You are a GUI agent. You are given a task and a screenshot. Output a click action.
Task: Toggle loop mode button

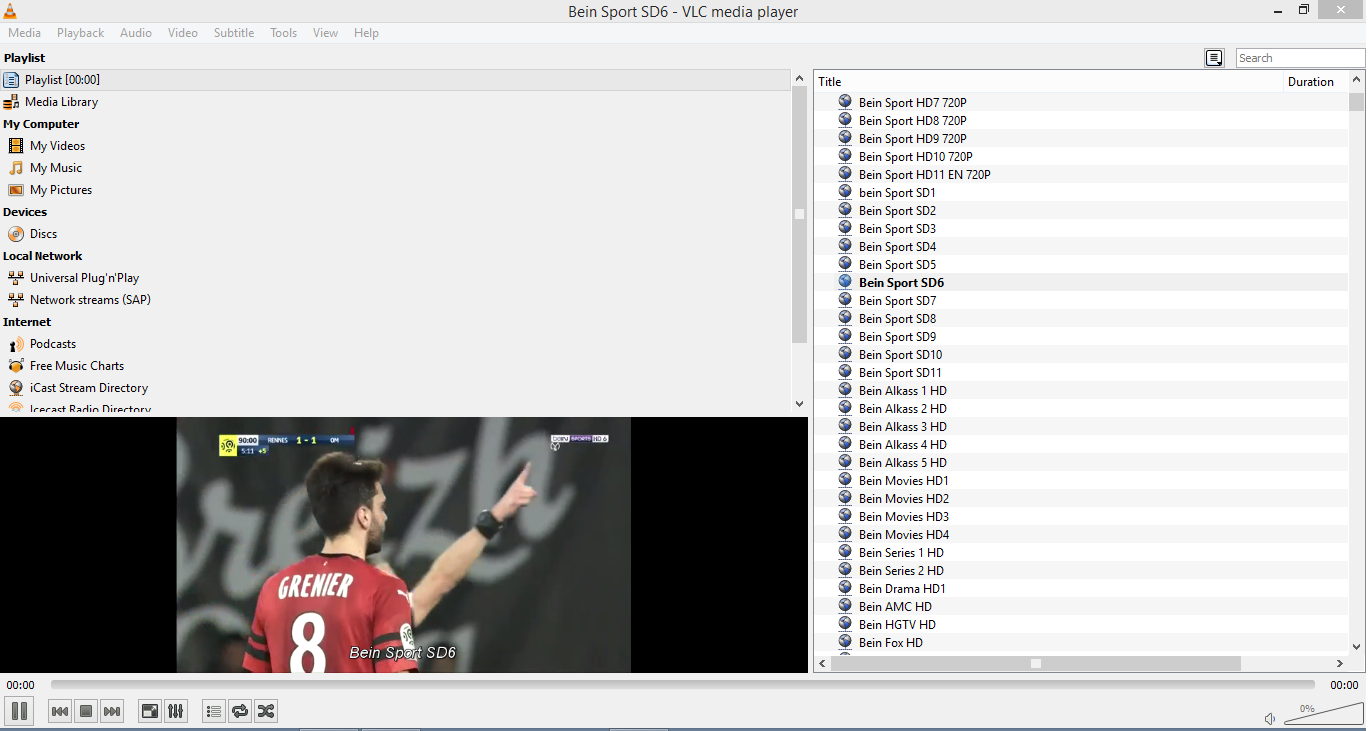[x=240, y=711]
